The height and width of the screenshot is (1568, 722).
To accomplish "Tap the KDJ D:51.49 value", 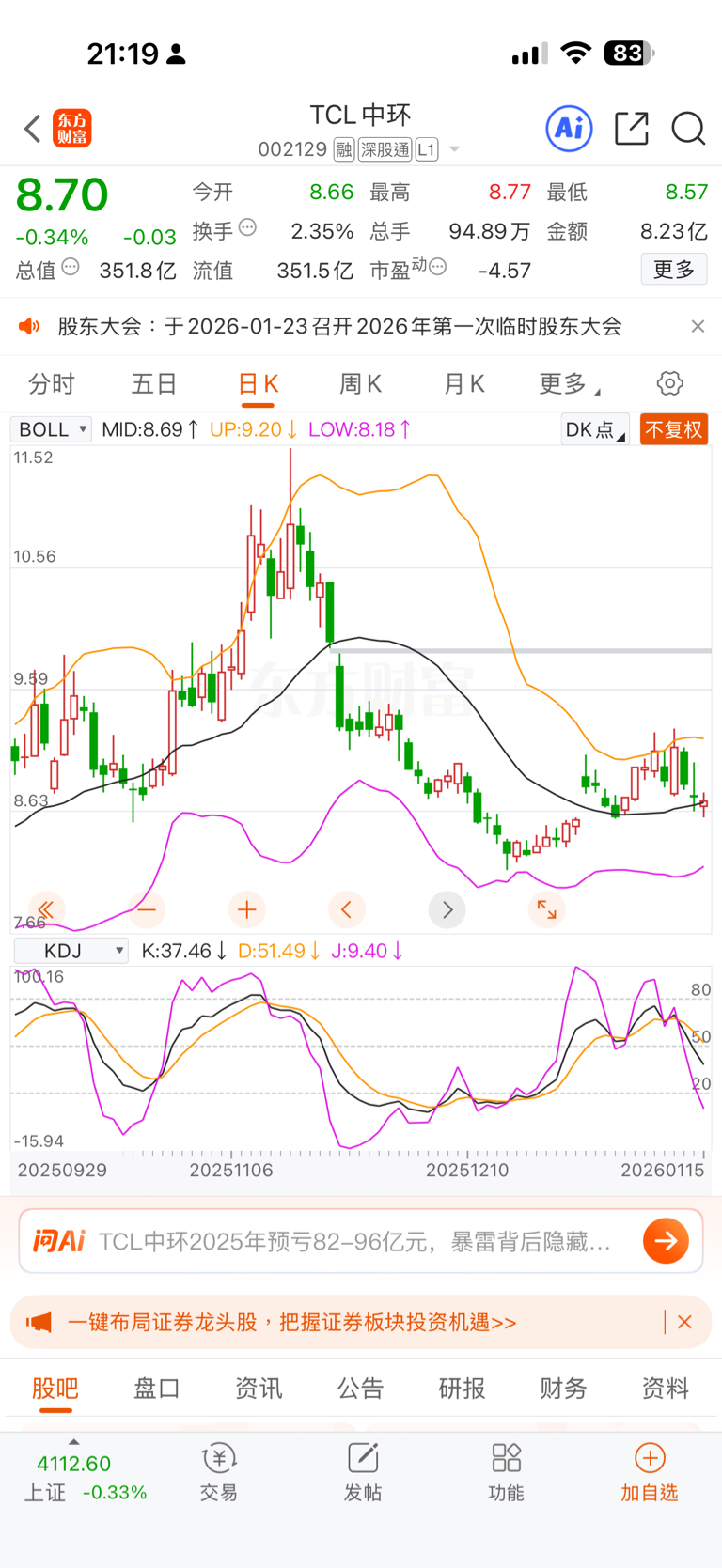I will 279,951.
